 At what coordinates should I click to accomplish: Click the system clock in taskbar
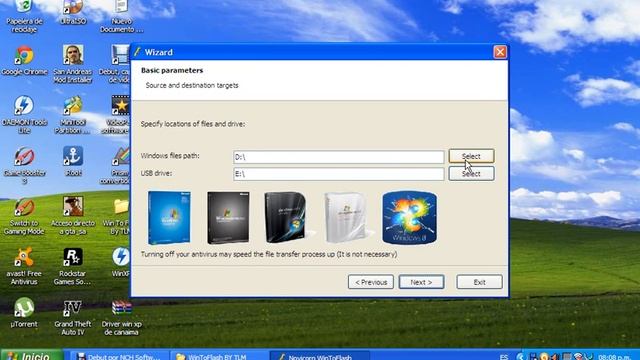[x=614, y=357]
